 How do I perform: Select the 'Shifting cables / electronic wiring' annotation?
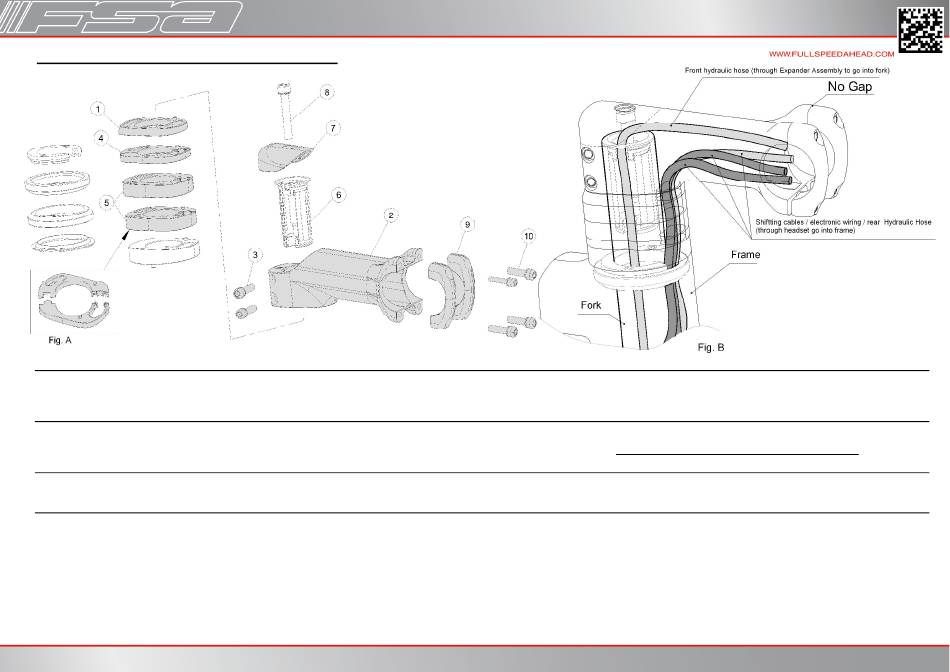click(x=843, y=226)
